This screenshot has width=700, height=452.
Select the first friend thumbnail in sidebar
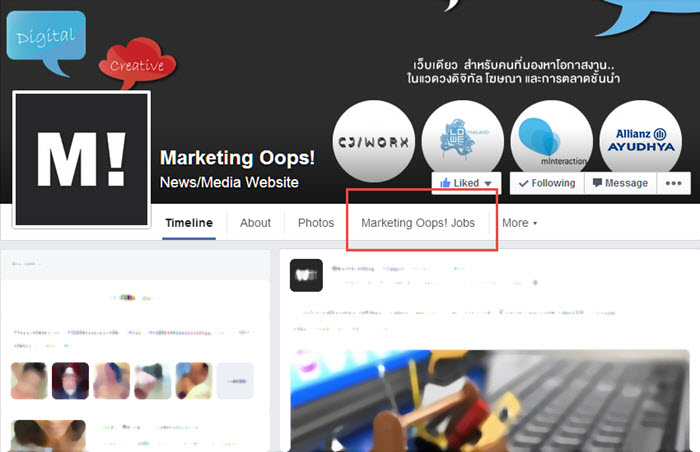(29, 381)
